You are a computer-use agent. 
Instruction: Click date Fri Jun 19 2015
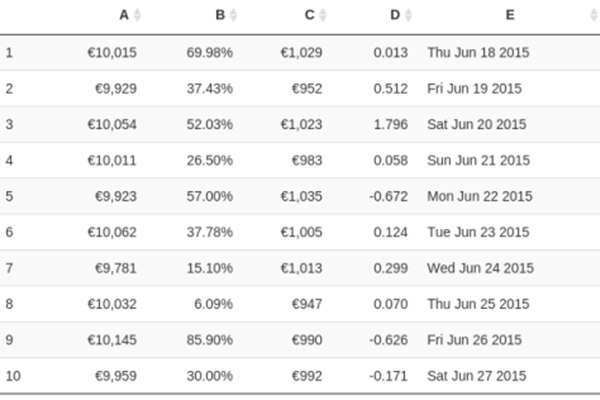pyautogui.click(x=474, y=88)
